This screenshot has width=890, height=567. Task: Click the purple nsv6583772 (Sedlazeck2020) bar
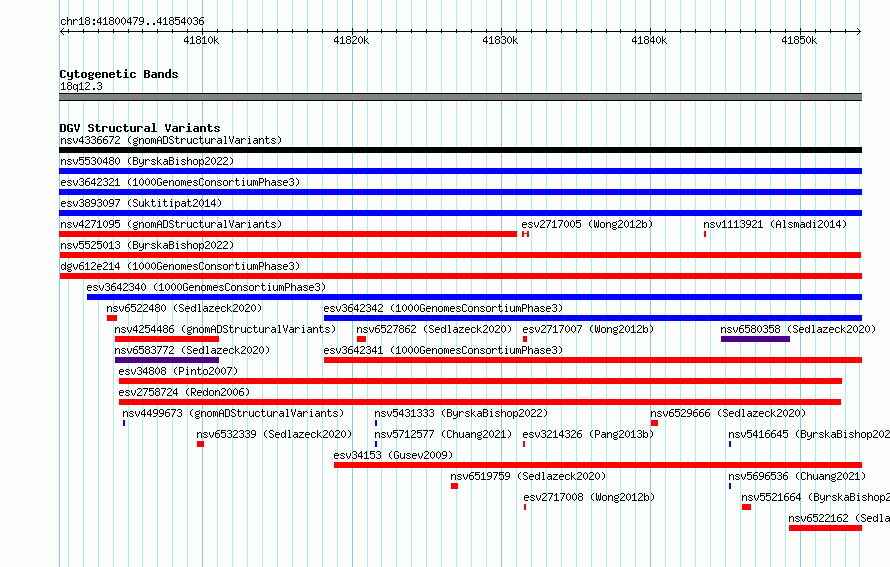pyautogui.click(x=167, y=360)
